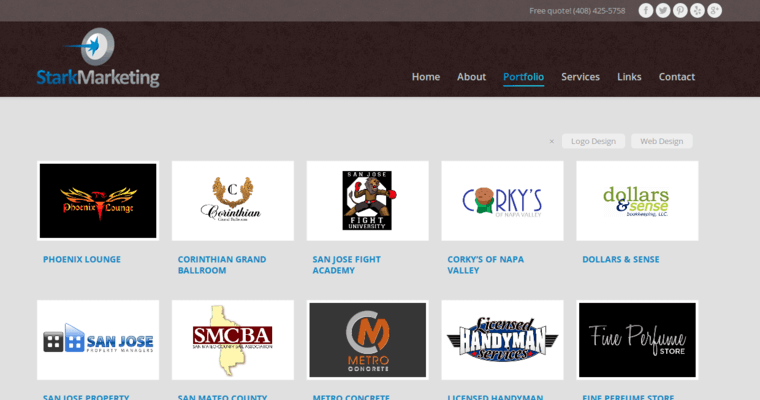Screen dimensions: 760x400
Task: Go to the Home menu item
Action: coord(426,77)
